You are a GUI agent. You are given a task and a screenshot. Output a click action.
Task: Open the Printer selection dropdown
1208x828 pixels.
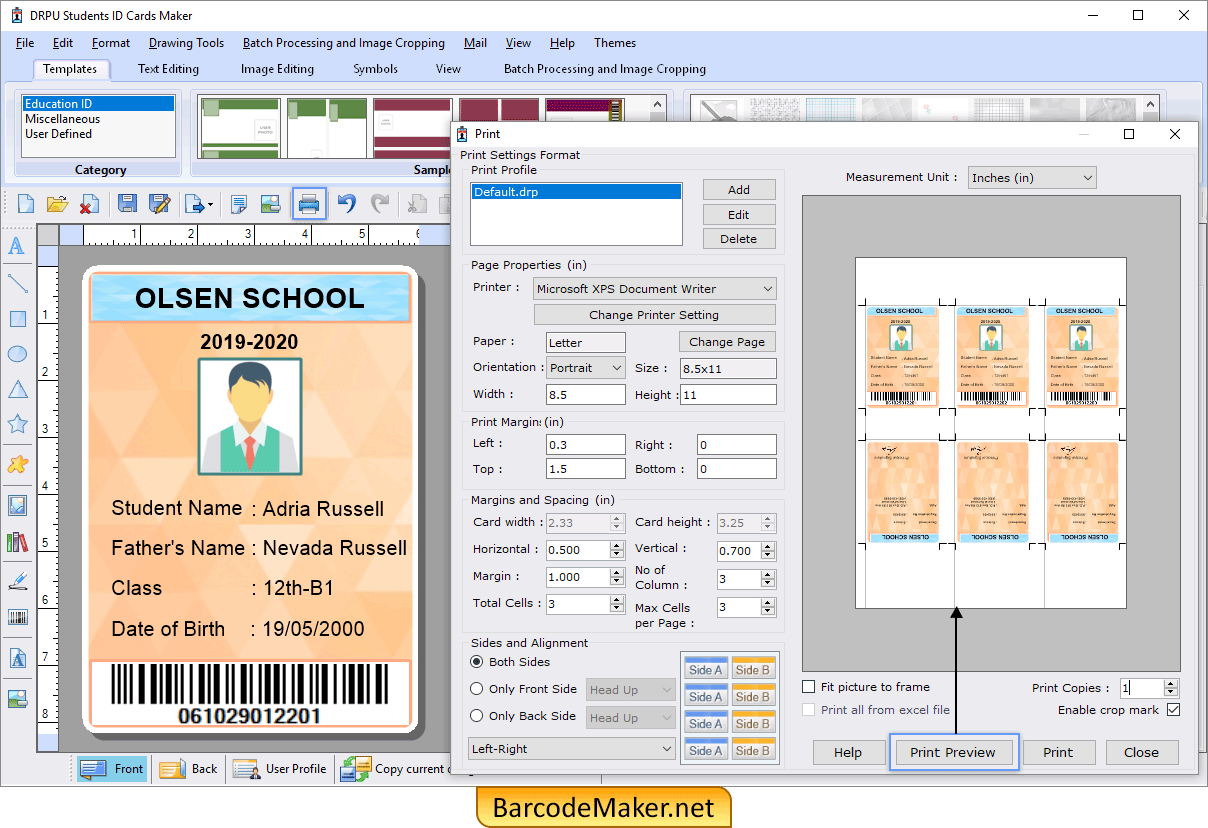[x=655, y=289]
